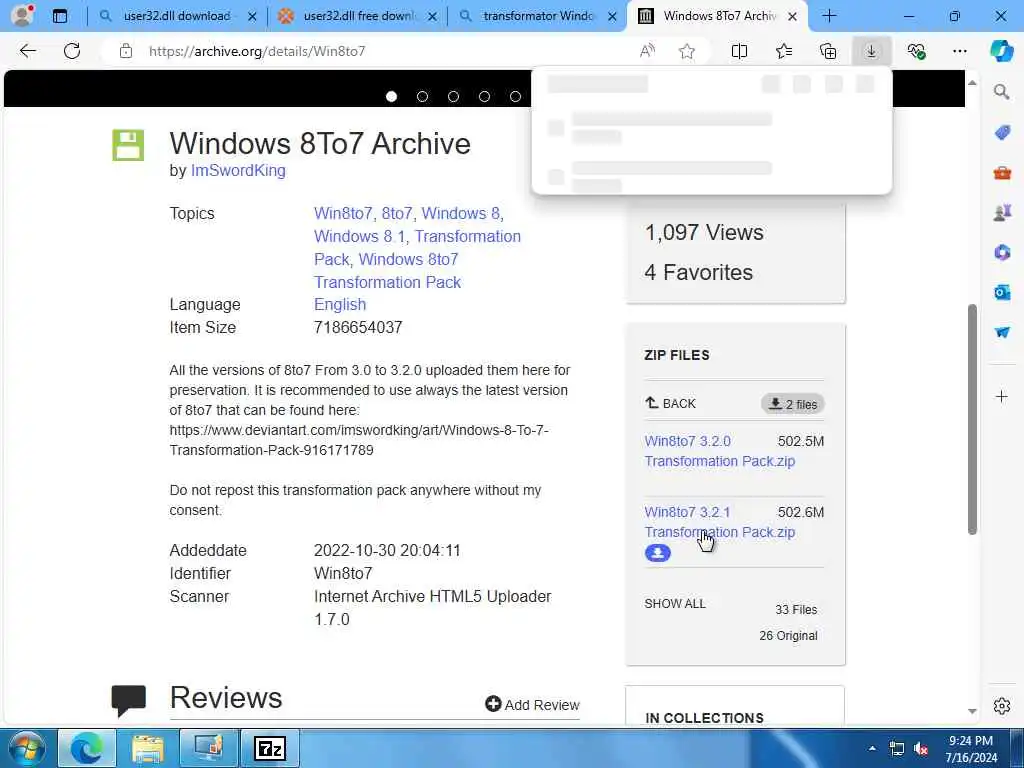This screenshot has height=768, width=1024.
Task: Click blue download icon under Win8to7 3.2.1
Action: [658, 553]
